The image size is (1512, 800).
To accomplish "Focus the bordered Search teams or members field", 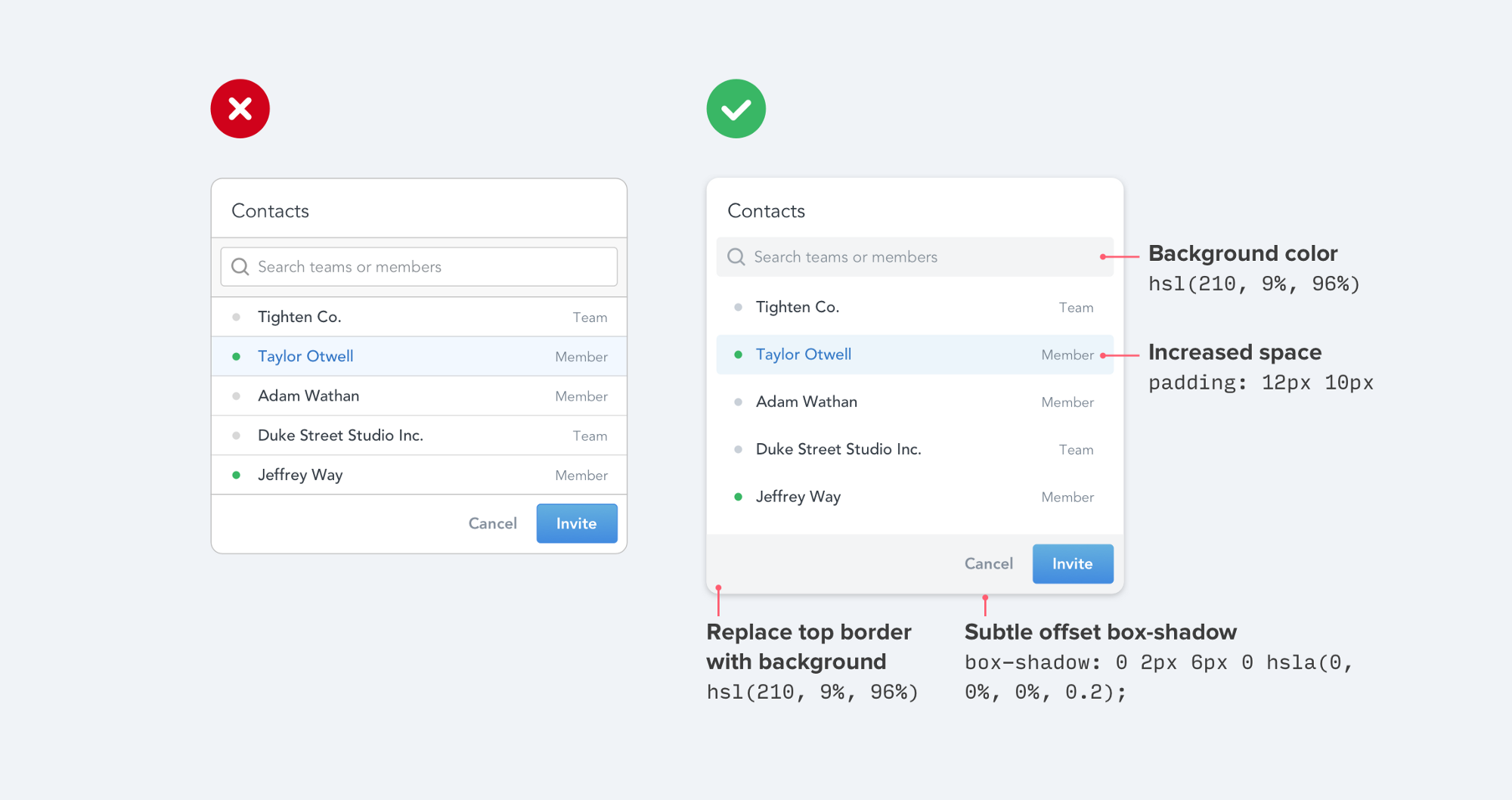I will [419, 267].
